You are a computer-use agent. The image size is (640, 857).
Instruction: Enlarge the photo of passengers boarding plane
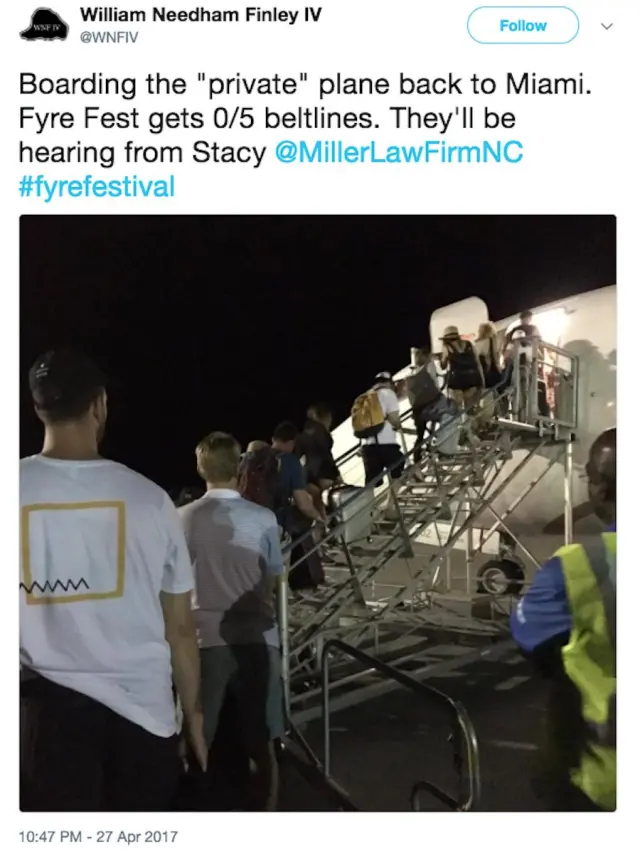(318, 513)
